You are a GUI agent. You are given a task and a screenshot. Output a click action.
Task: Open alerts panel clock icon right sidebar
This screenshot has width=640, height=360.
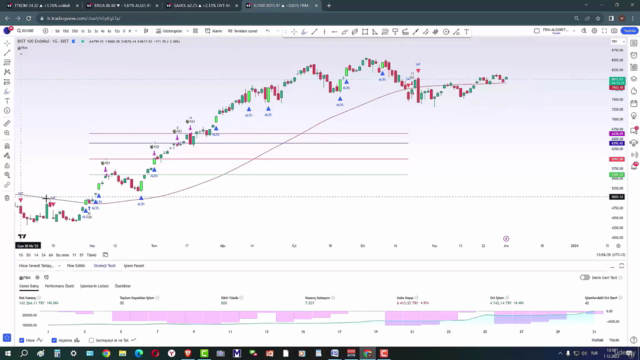pos(633,55)
